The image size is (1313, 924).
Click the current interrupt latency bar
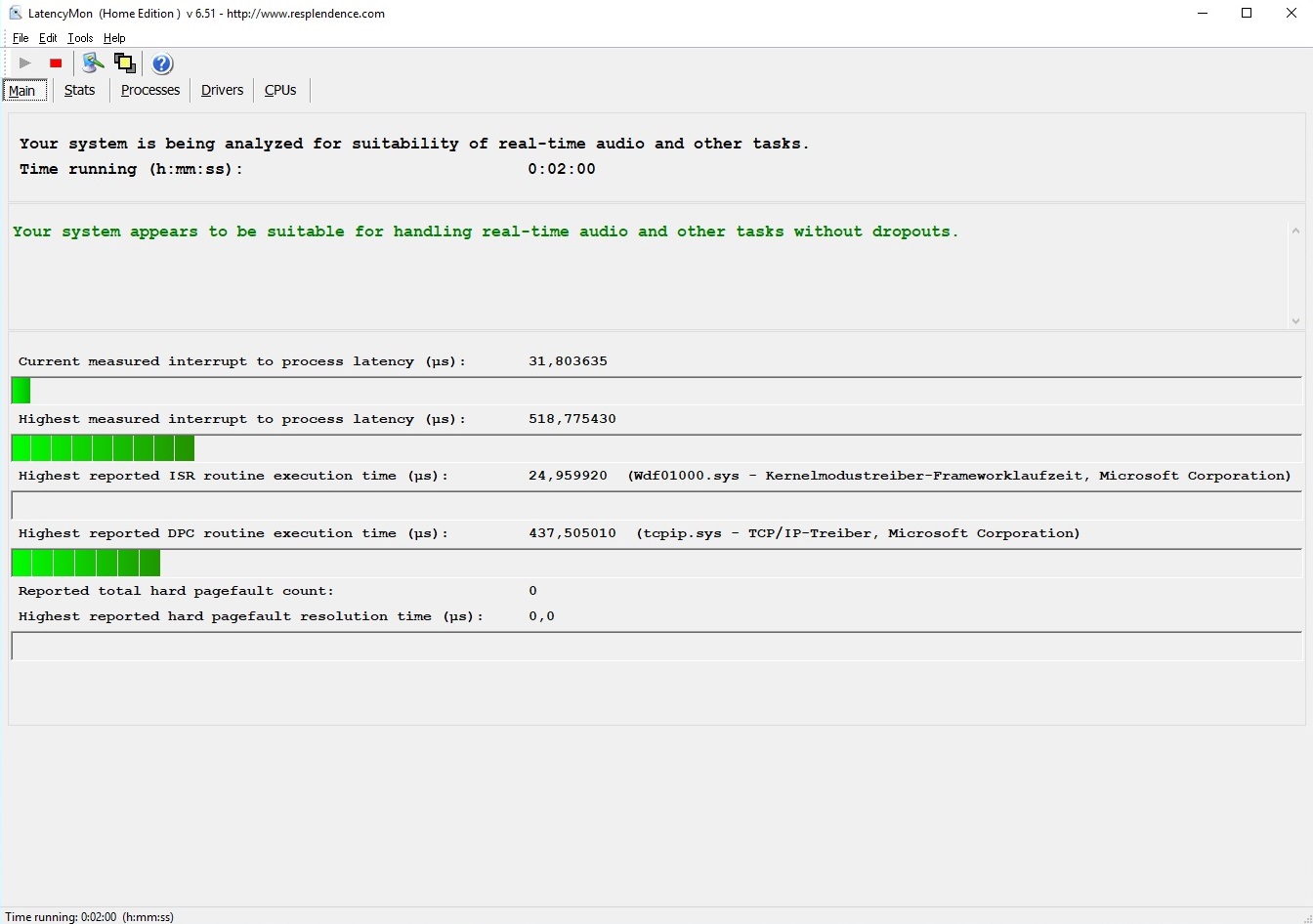tap(656, 390)
